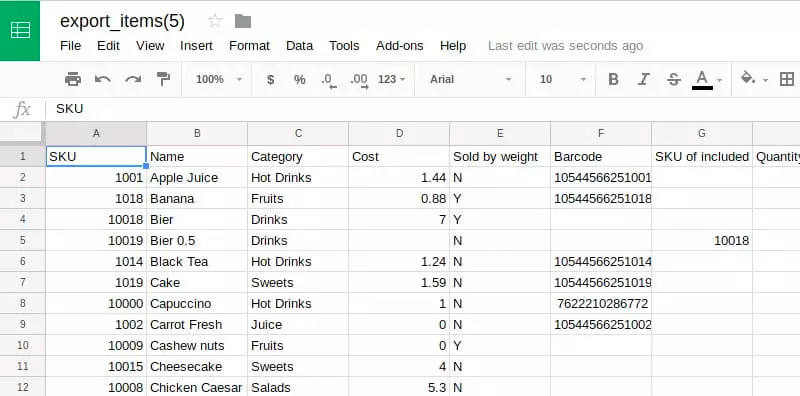
Task: Select column D header
Action: (x=399, y=134)
